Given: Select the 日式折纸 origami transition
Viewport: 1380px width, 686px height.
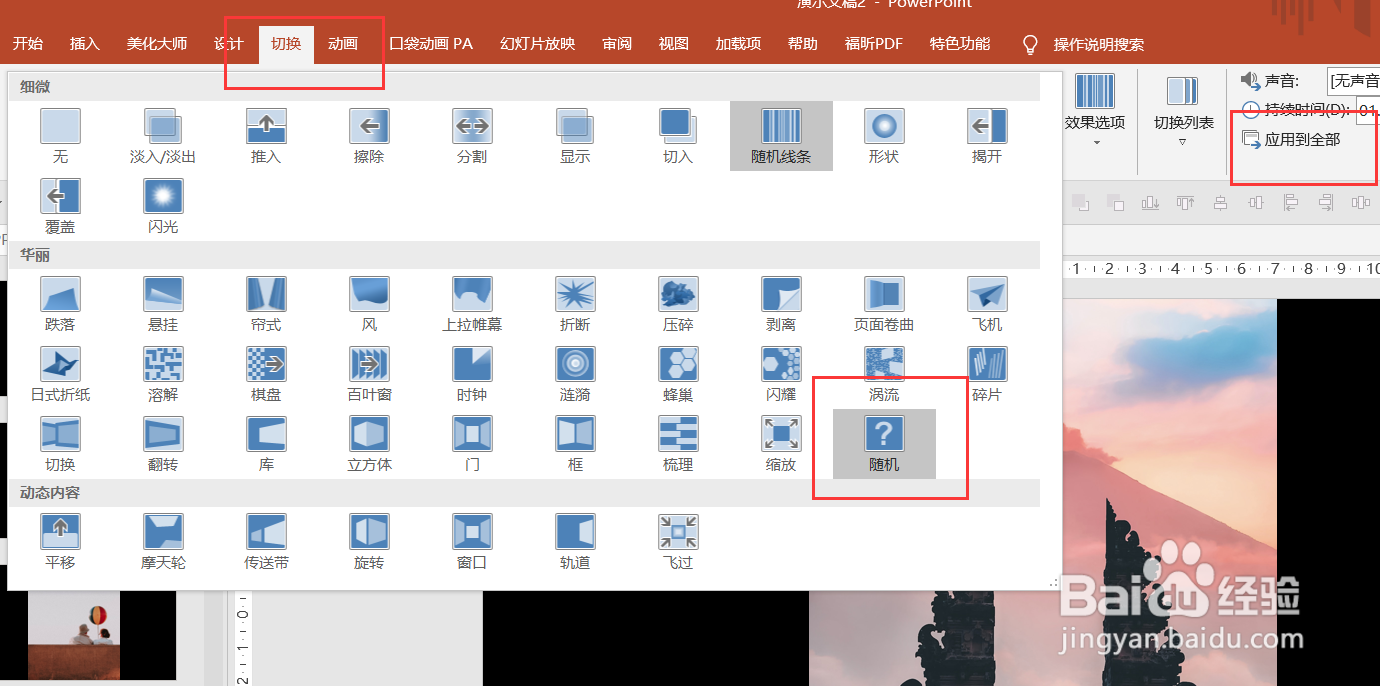Looking at the screenshot, I should (x=60, y=374).
